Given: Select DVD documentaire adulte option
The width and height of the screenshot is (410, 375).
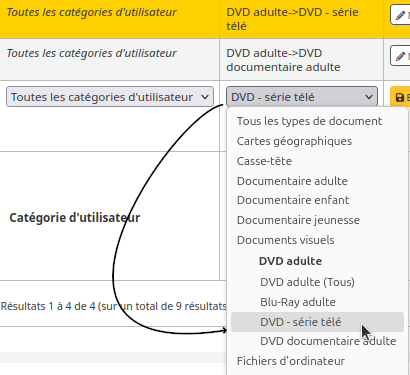Looking at the screenshot, I should (x=328, y=341).
